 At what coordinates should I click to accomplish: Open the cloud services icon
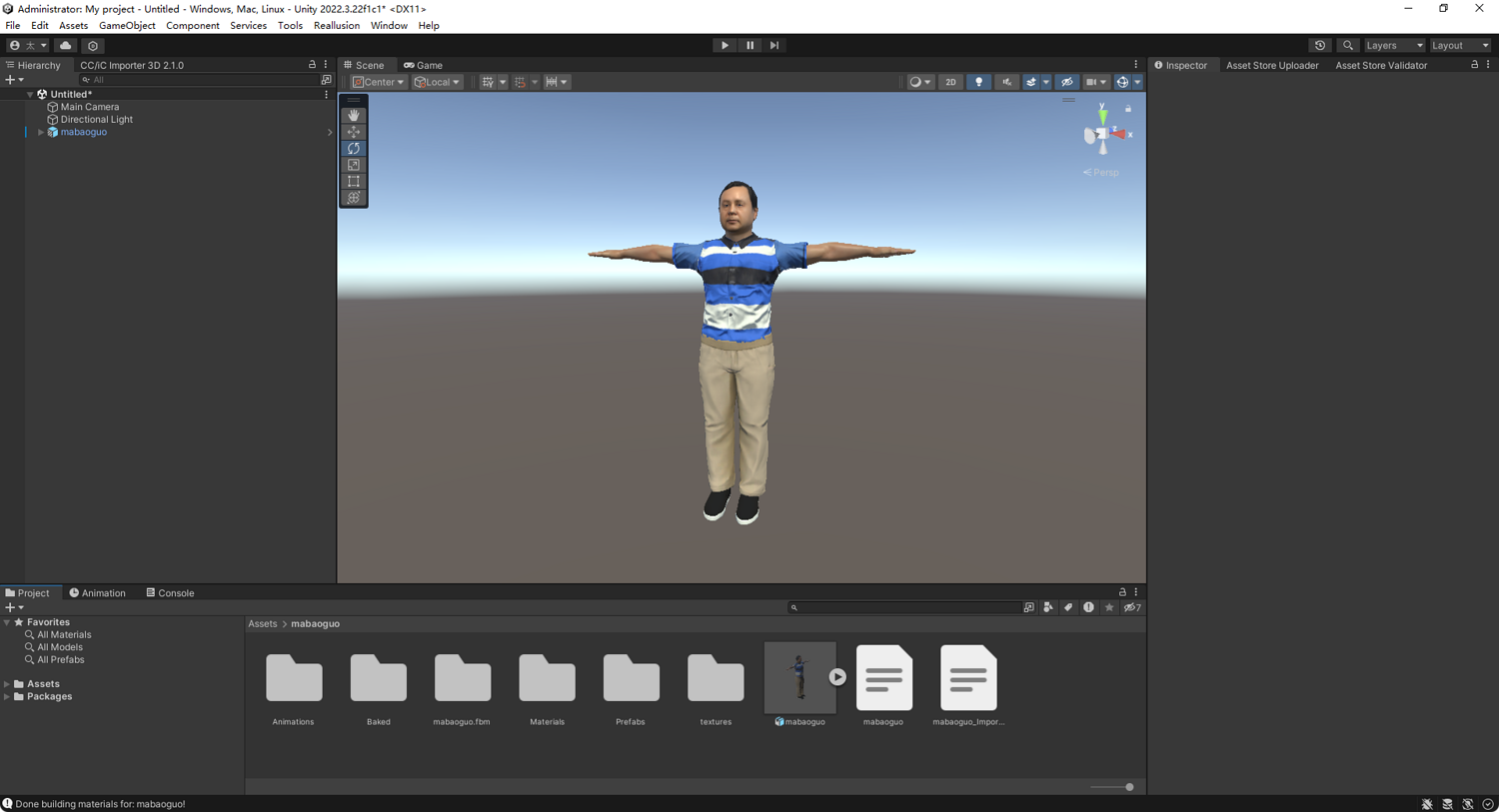click(x=66, y=45)
